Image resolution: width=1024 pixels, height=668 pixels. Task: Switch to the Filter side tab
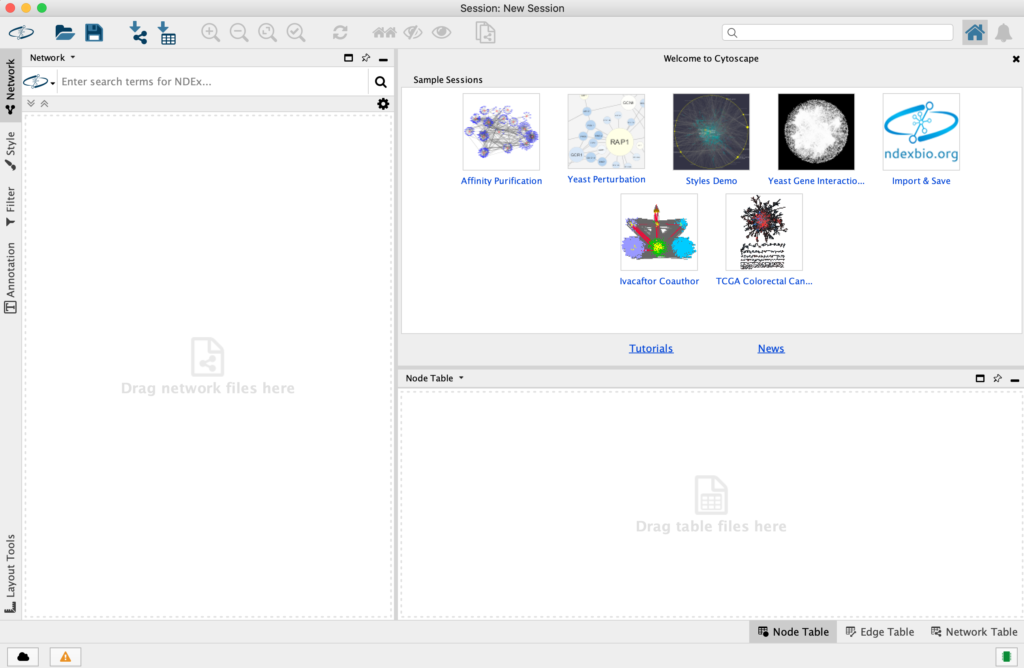tap(10, 206)
